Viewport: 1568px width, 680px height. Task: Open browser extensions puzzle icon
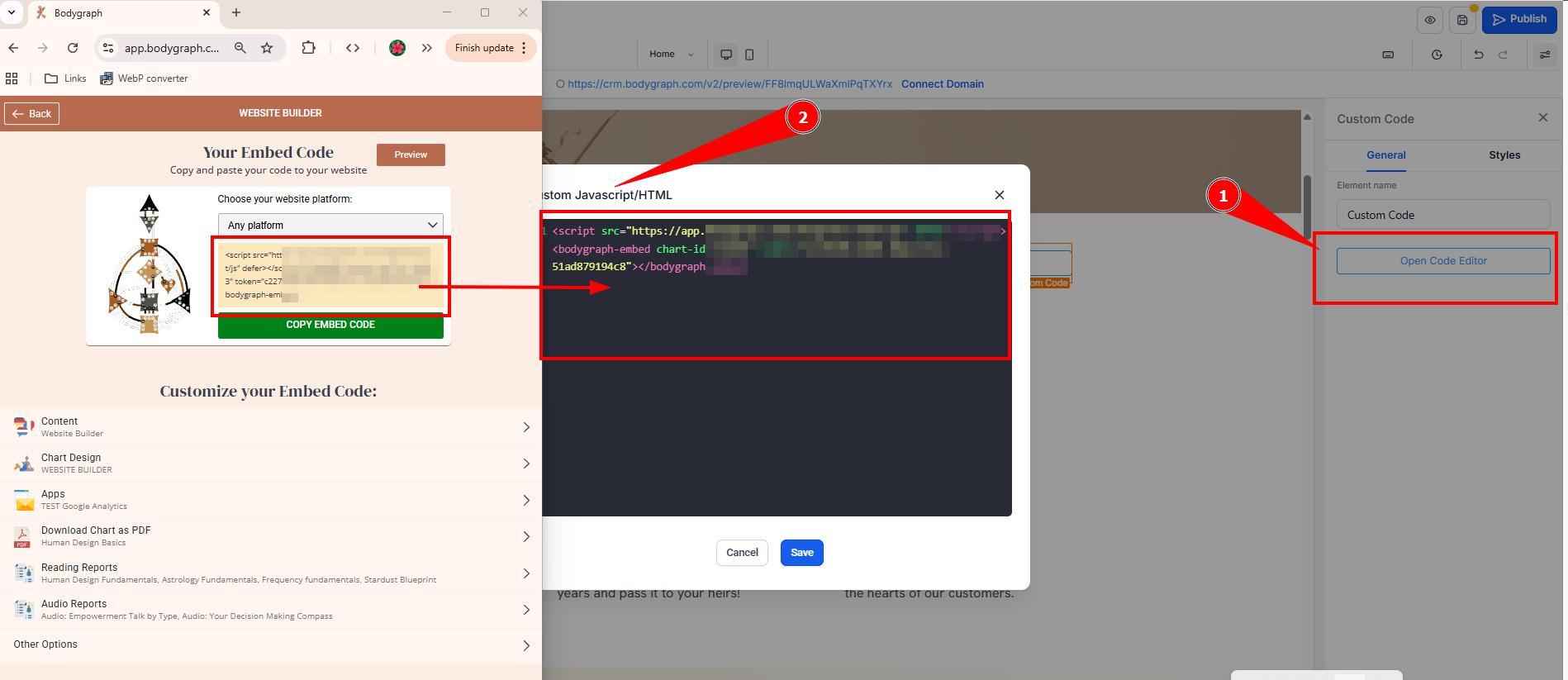point(308,48)
